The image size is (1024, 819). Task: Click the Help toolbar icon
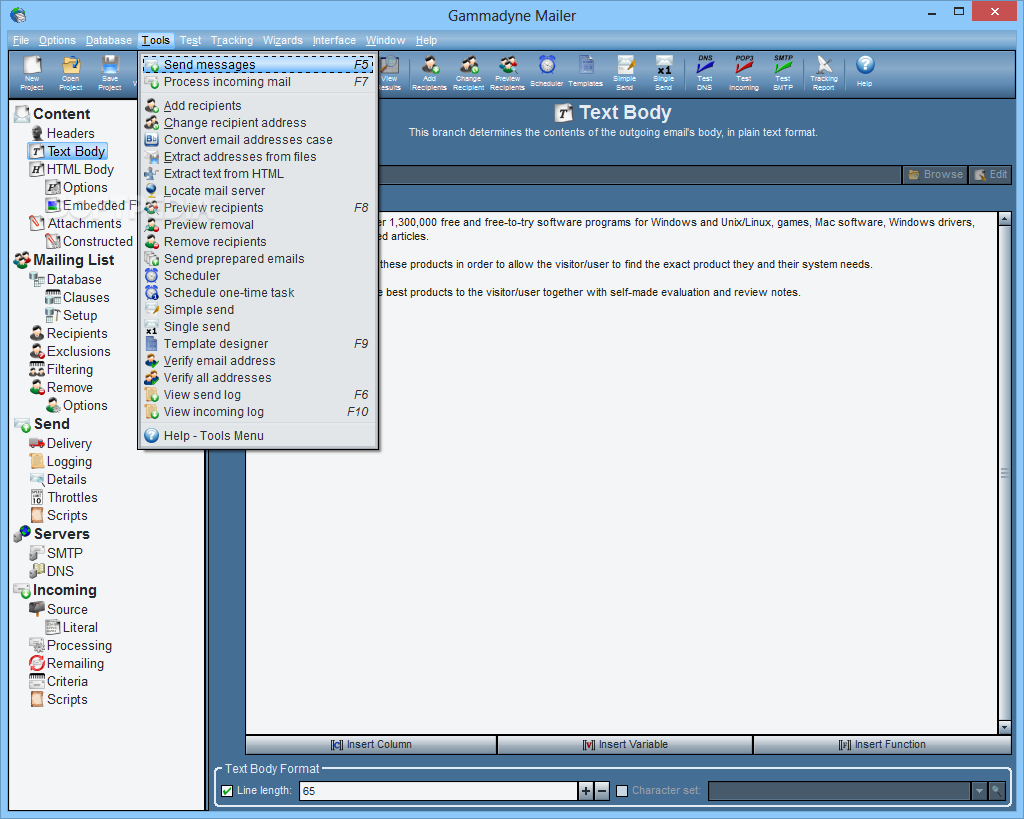[x=865, y=71]
